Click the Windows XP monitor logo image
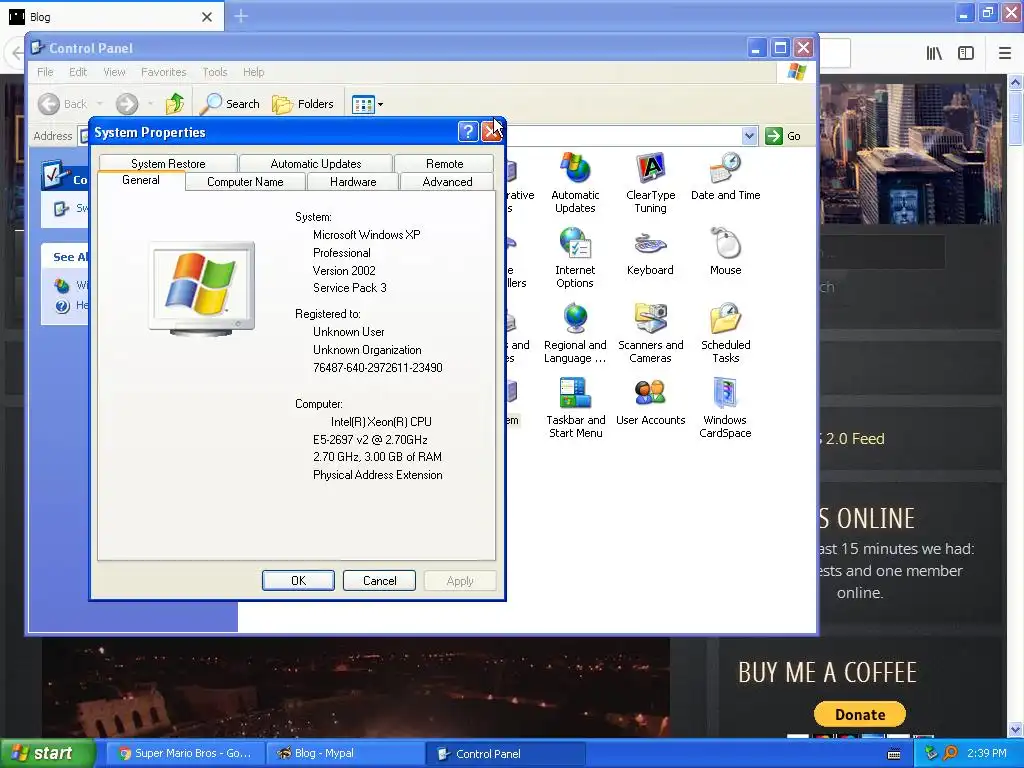This screenshot has height=768, width=1024. pos(201,288)
